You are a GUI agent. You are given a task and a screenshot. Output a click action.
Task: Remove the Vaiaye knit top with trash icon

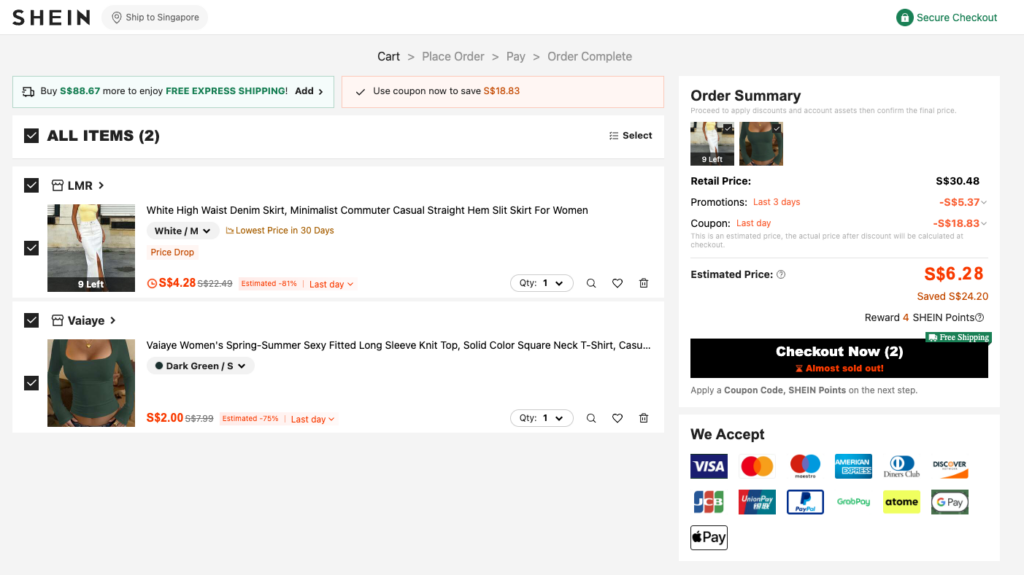click(643, 418)
